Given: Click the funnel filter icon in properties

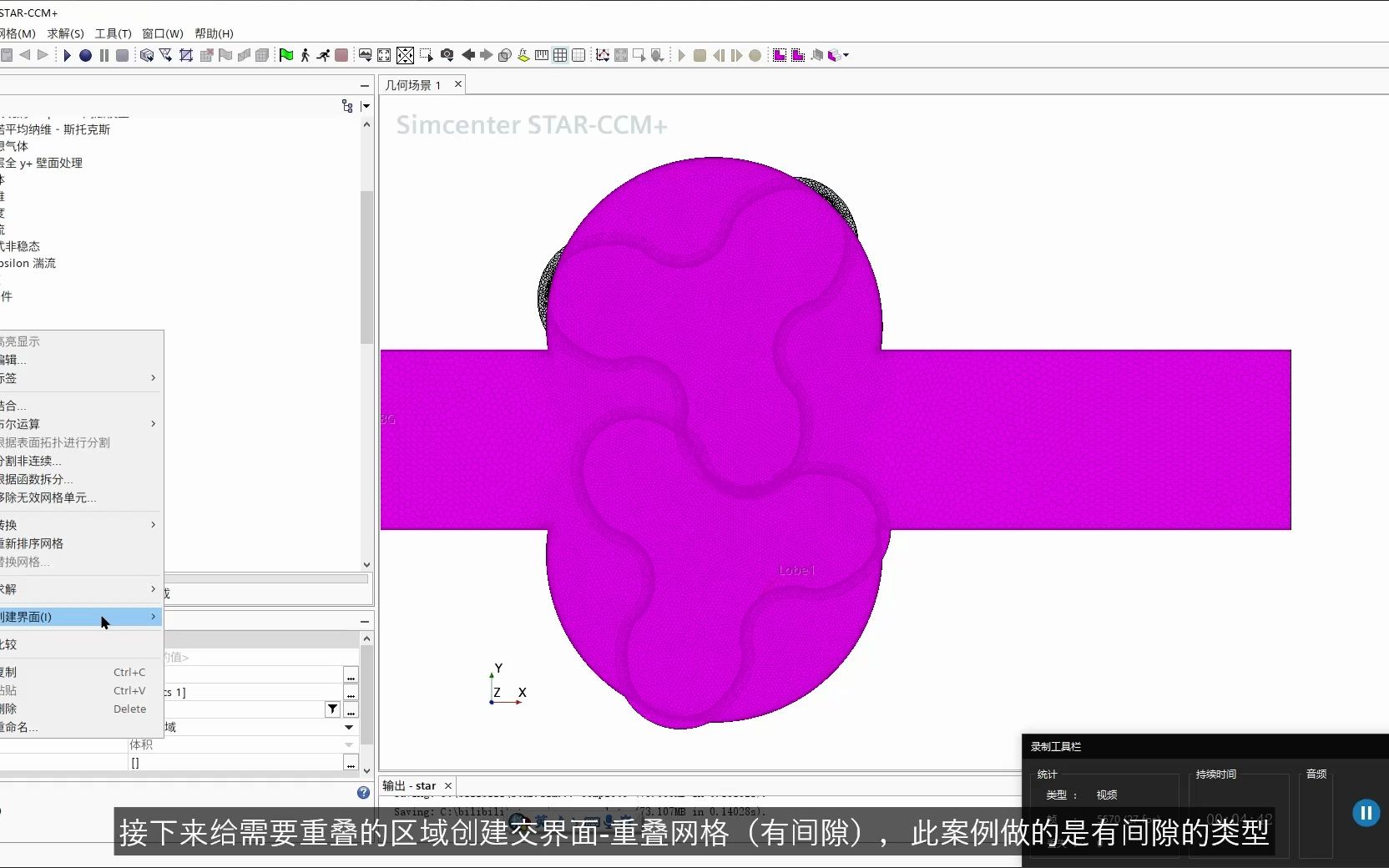Looking at the screenshot, I should [x=332, y=709].
